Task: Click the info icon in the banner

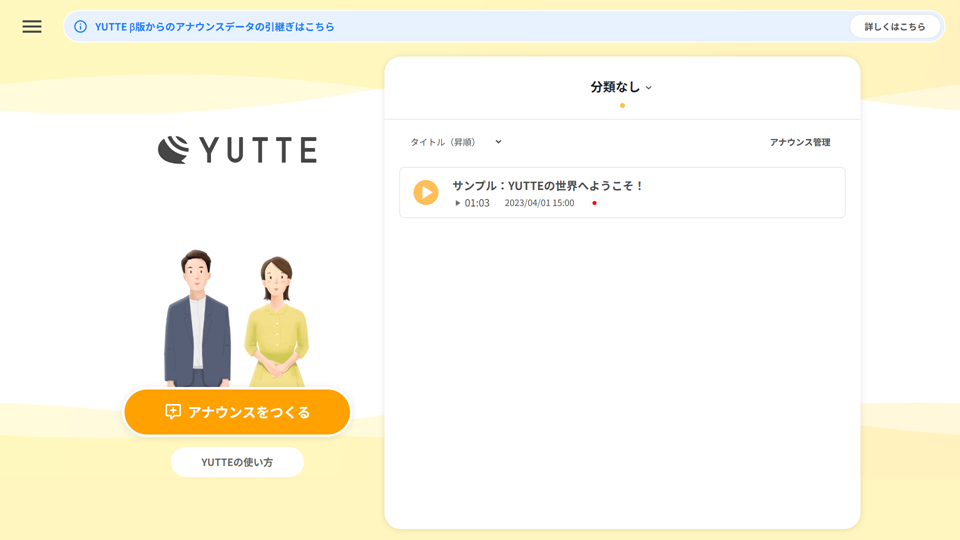Action: point(80,27)
